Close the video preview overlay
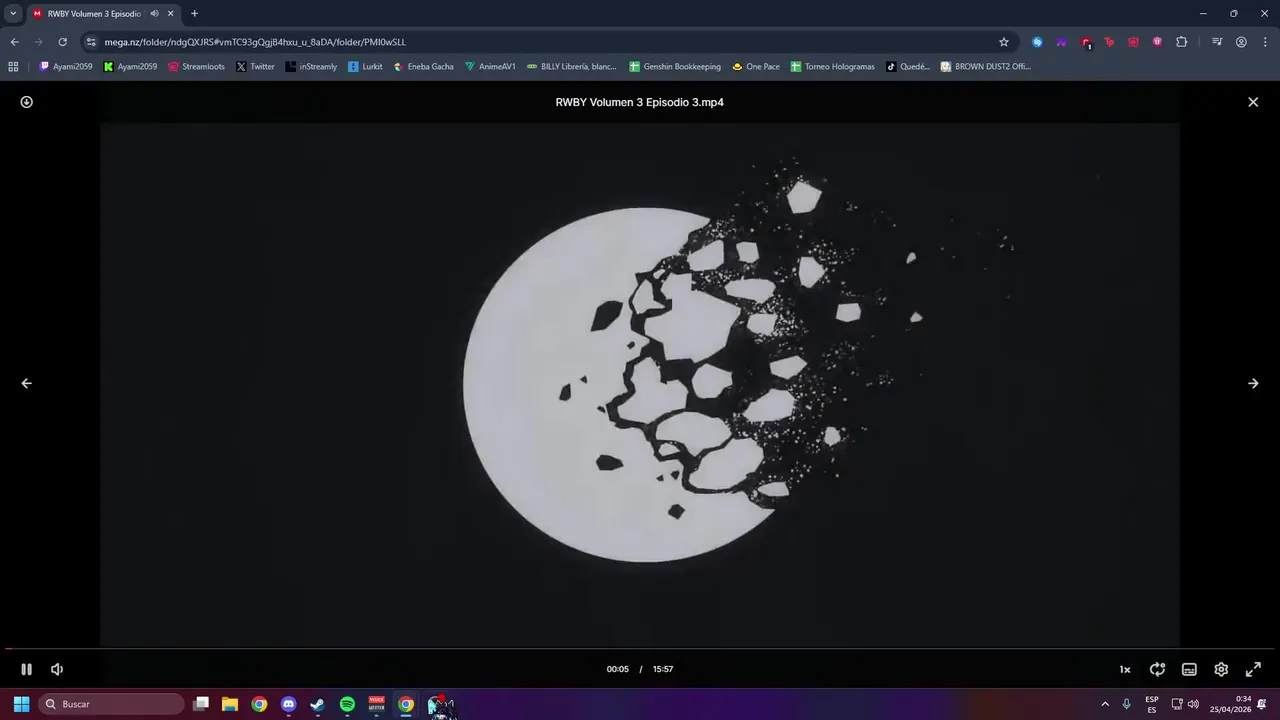The image size is (1280, 720). coord(1253,102)
